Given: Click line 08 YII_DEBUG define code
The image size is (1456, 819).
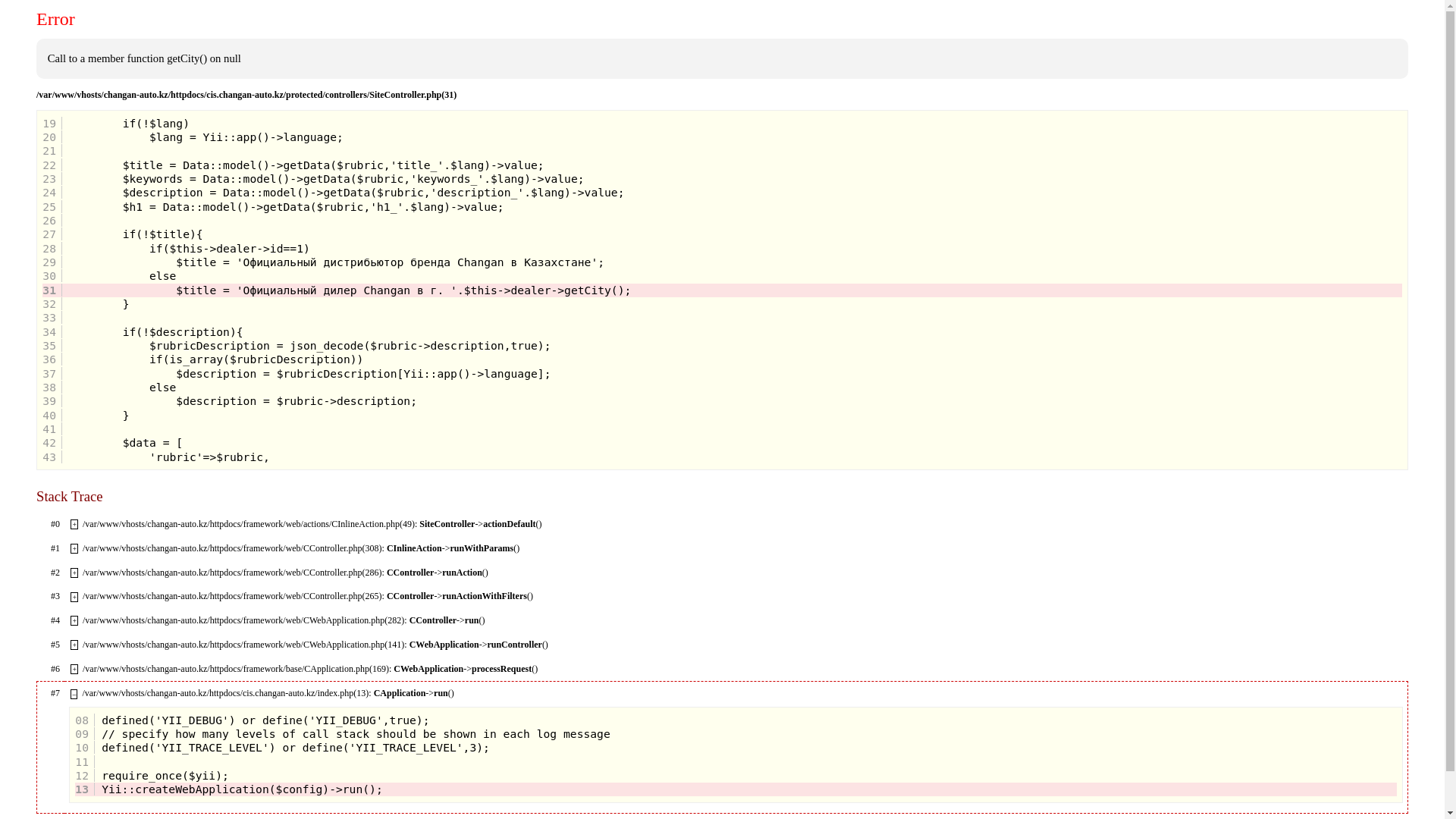Looking at the screenshot, I should tap(265, 720).
